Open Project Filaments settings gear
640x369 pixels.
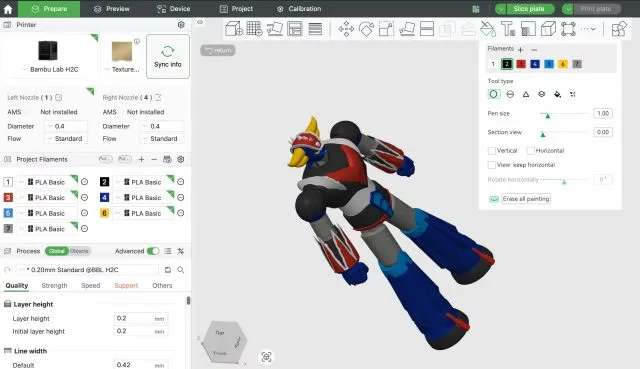181,160
